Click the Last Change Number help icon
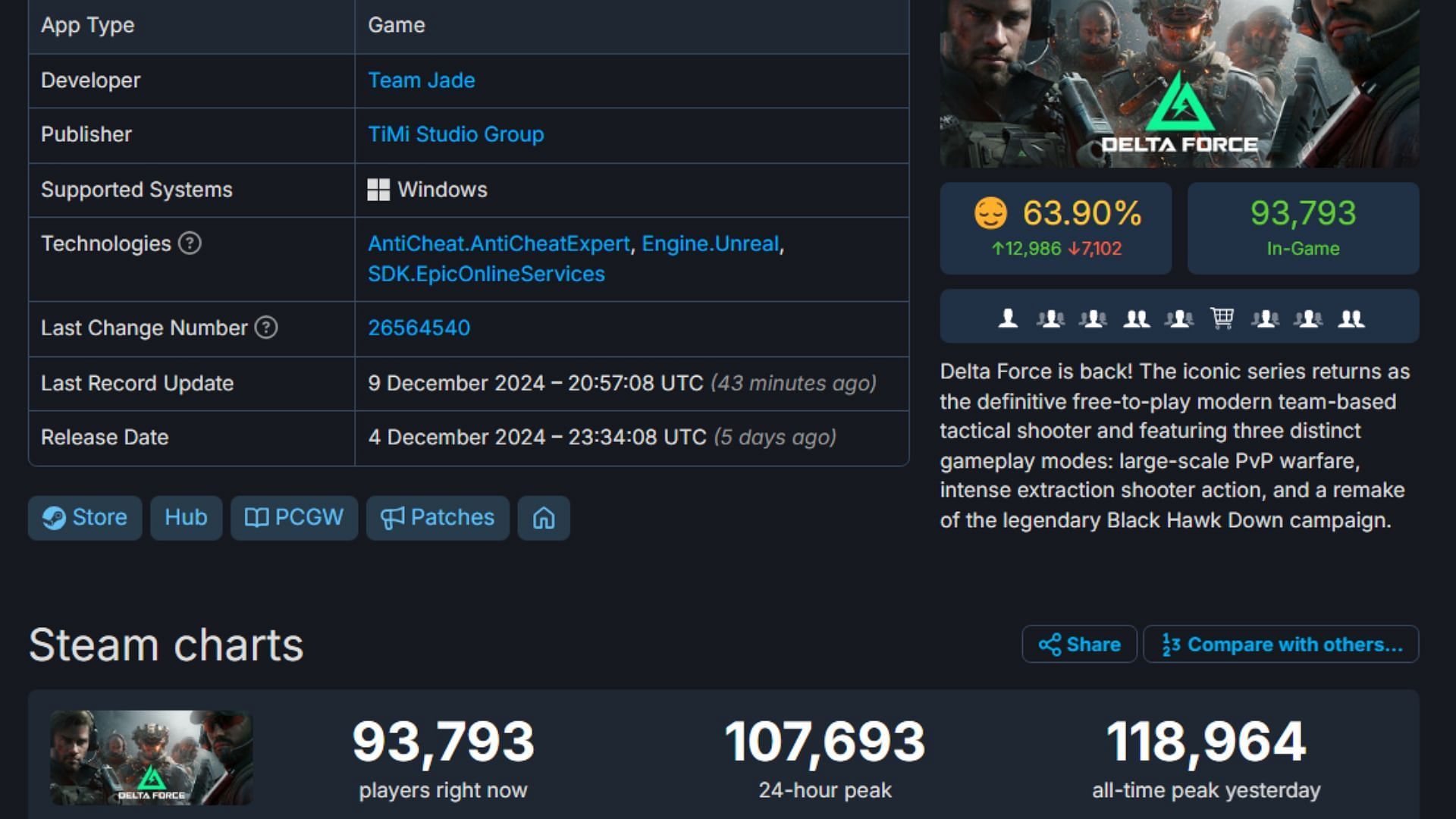 [266, 328]
